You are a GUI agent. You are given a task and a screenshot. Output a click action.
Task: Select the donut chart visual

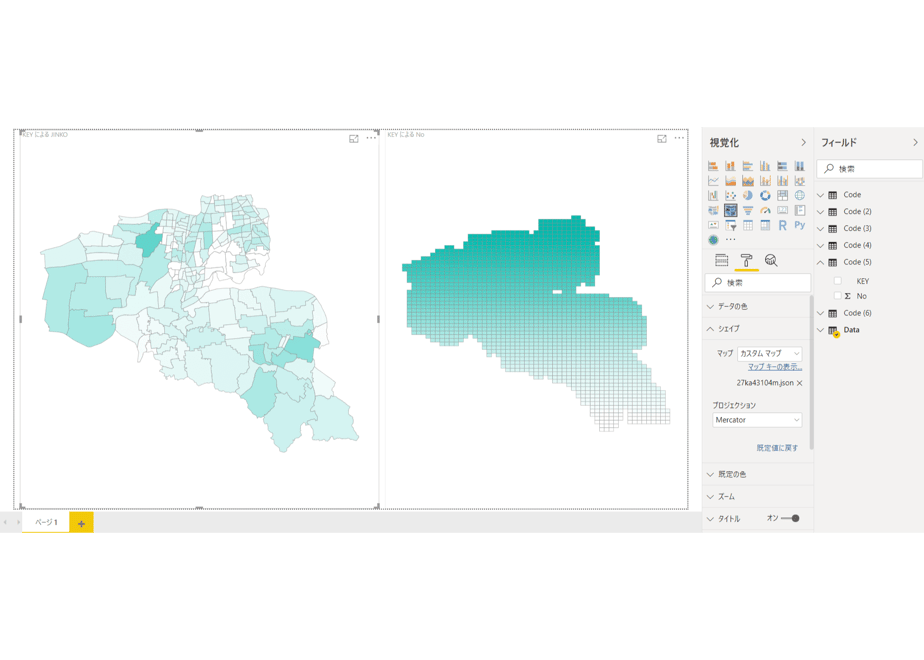tap(765, 195)
